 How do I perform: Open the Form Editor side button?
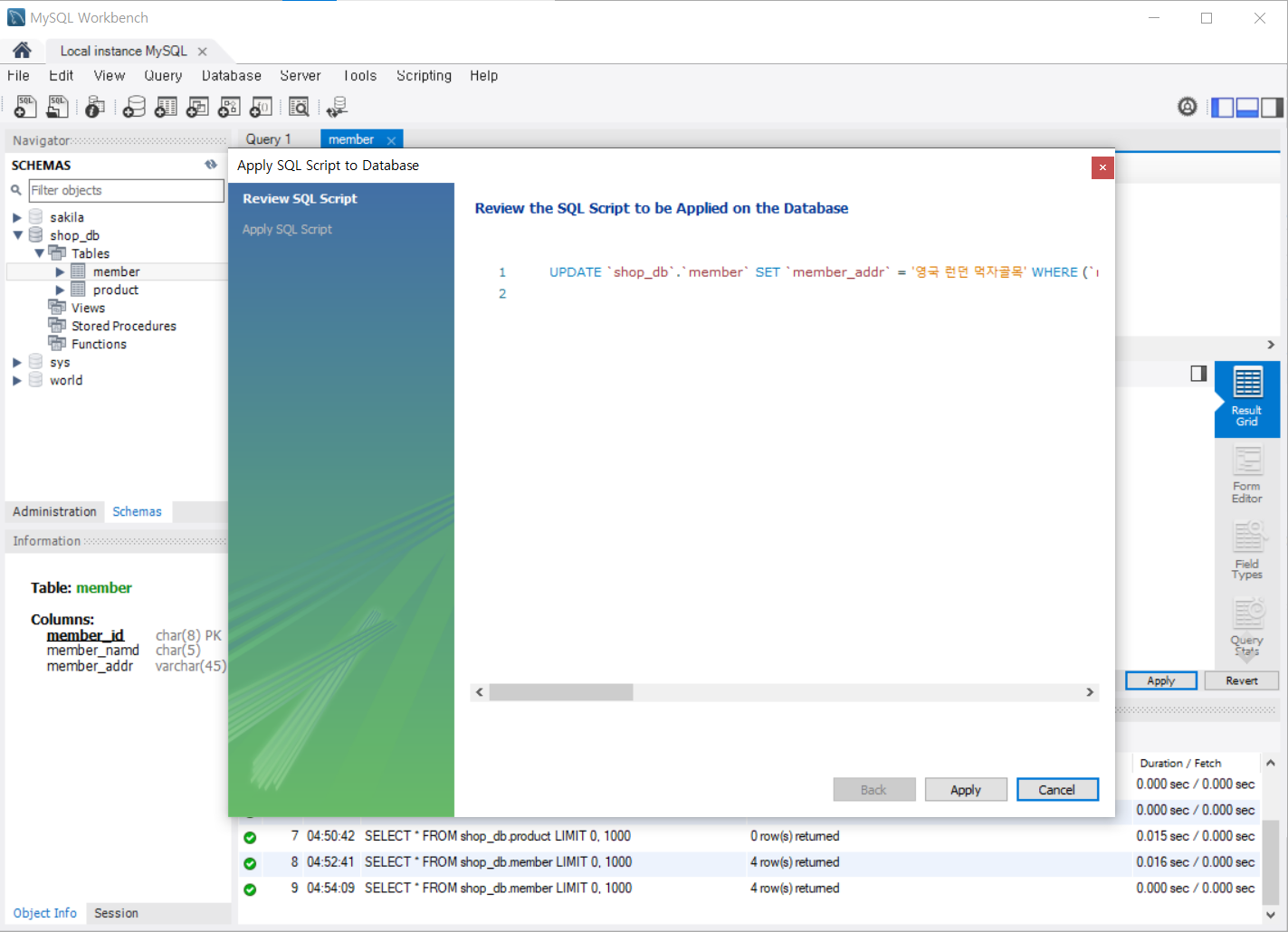[1247, 475]
